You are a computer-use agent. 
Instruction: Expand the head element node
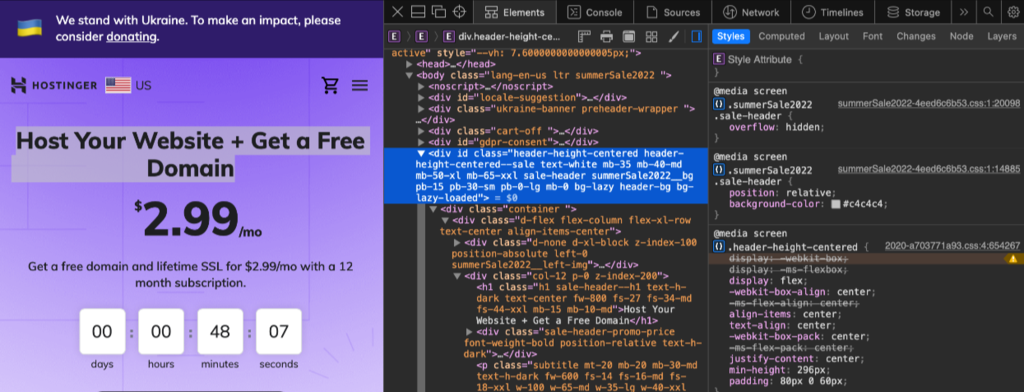(409, 65)
